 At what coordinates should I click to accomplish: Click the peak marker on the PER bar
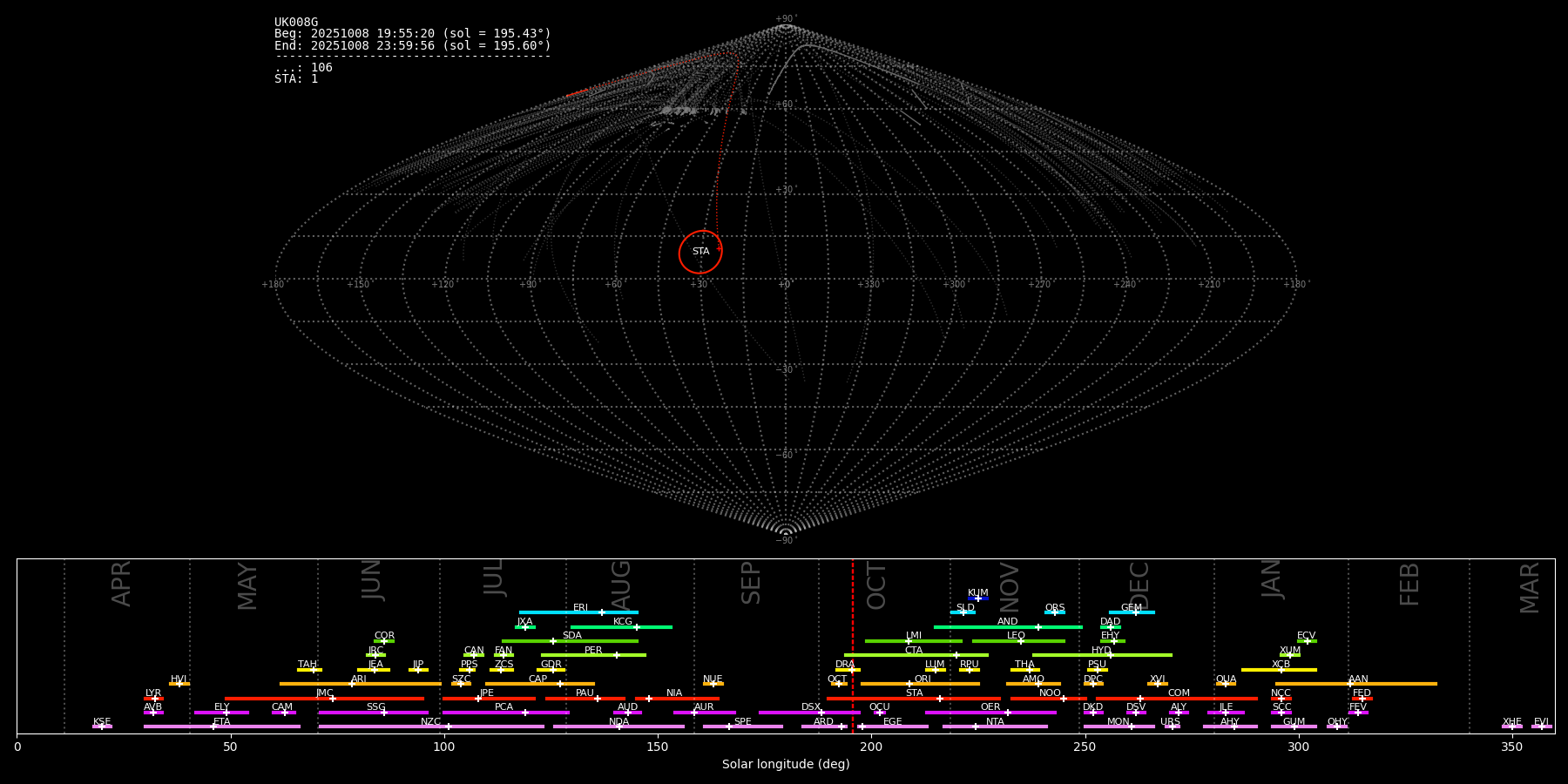617,655
